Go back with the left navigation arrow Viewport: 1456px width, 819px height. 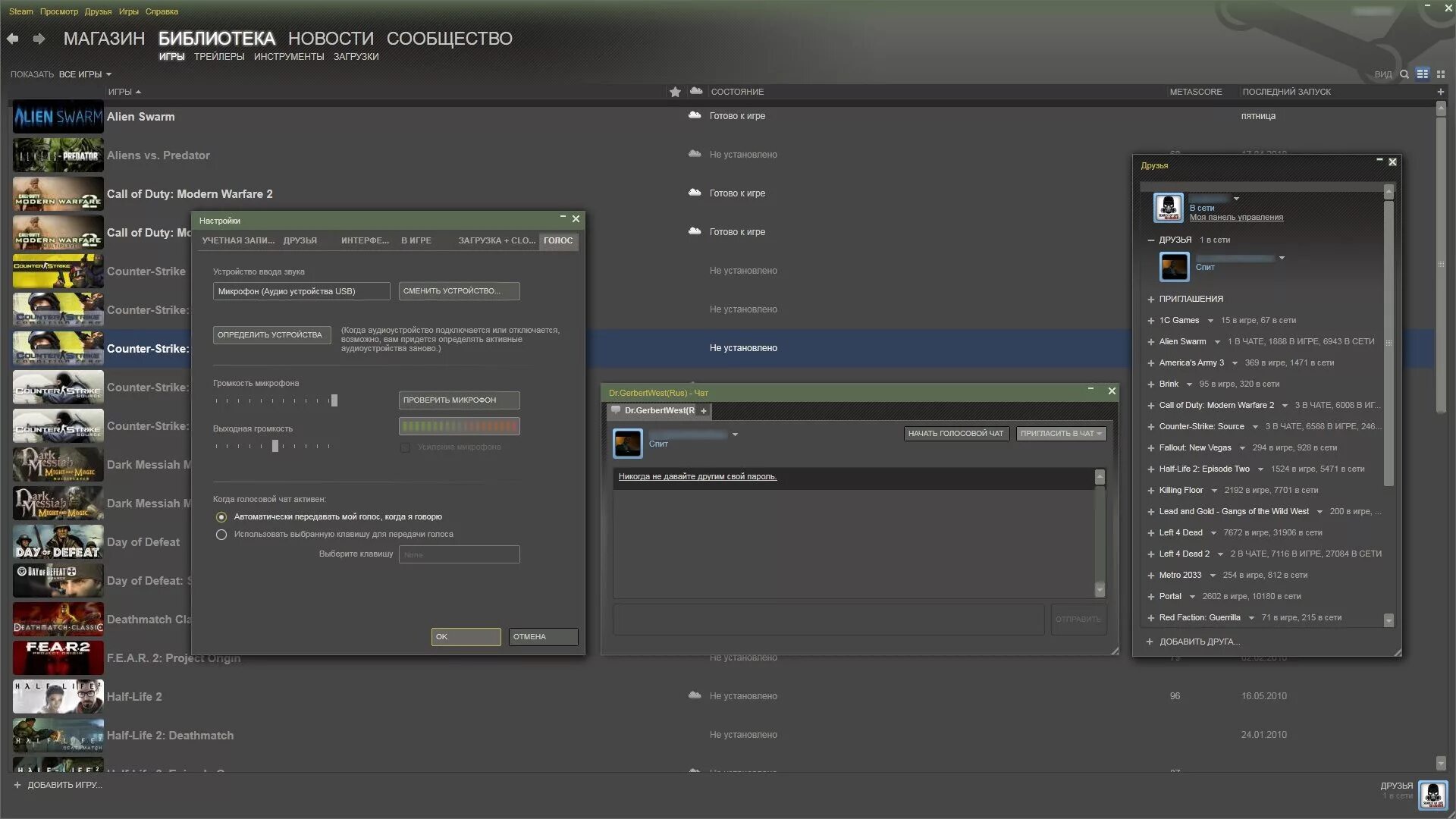[13, 39]
